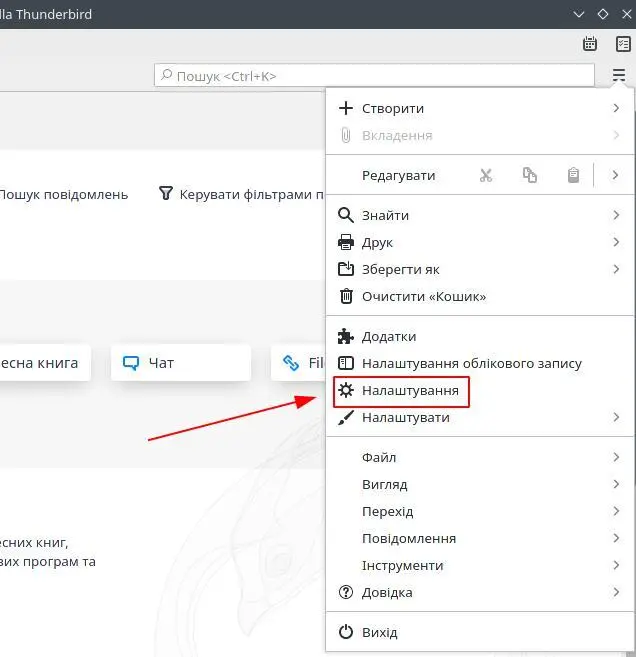Click the Керувати фільтрами link
Image resolution: width=636 pixels, height=657 pixels.
point(242,194)
